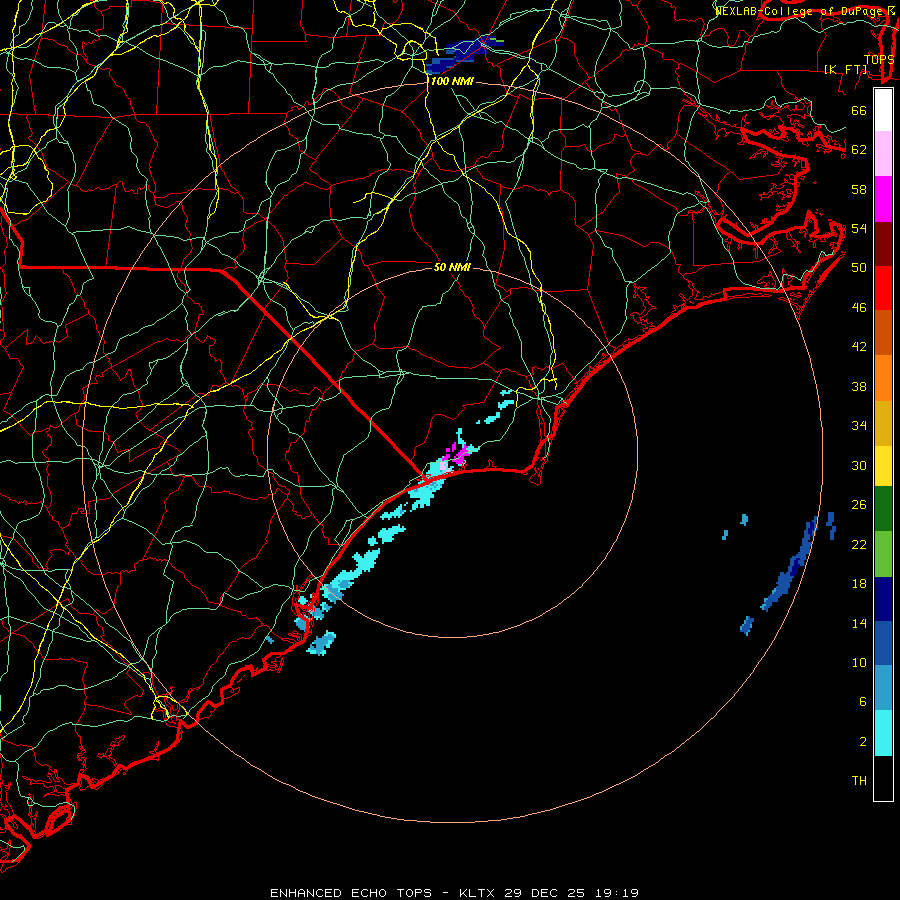Click the '10' legend value
This screenshot has width=900, height=900.
coord(859,663)
